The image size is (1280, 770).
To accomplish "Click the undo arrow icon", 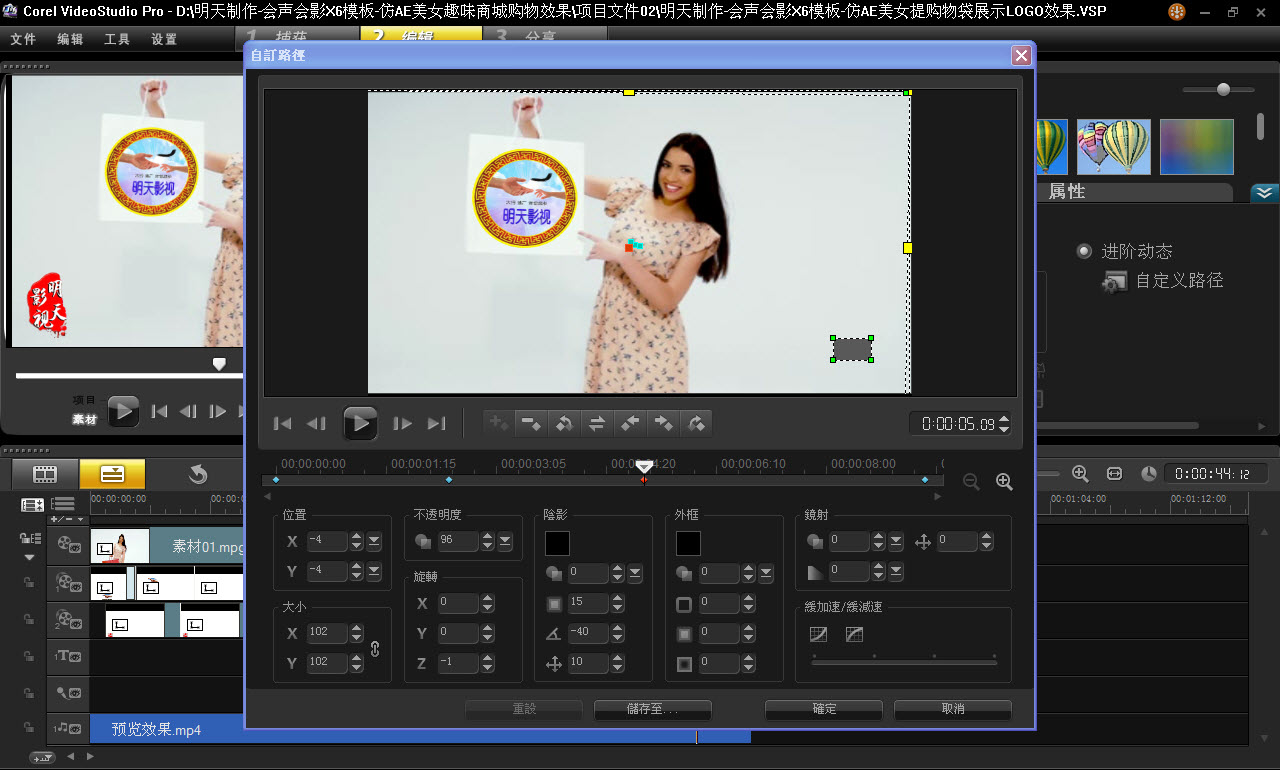I will tap(198, 474).
